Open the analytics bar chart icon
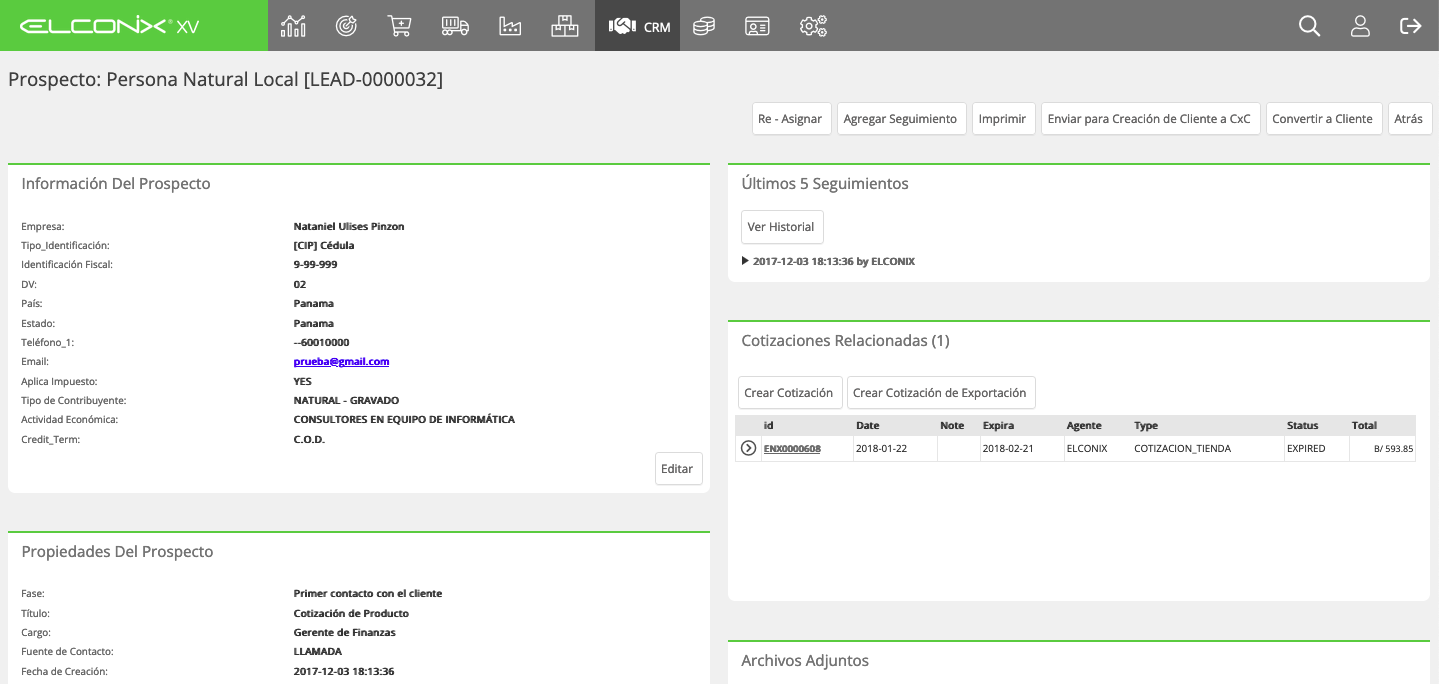1439x684 pixels. click(x=293, y=26)
